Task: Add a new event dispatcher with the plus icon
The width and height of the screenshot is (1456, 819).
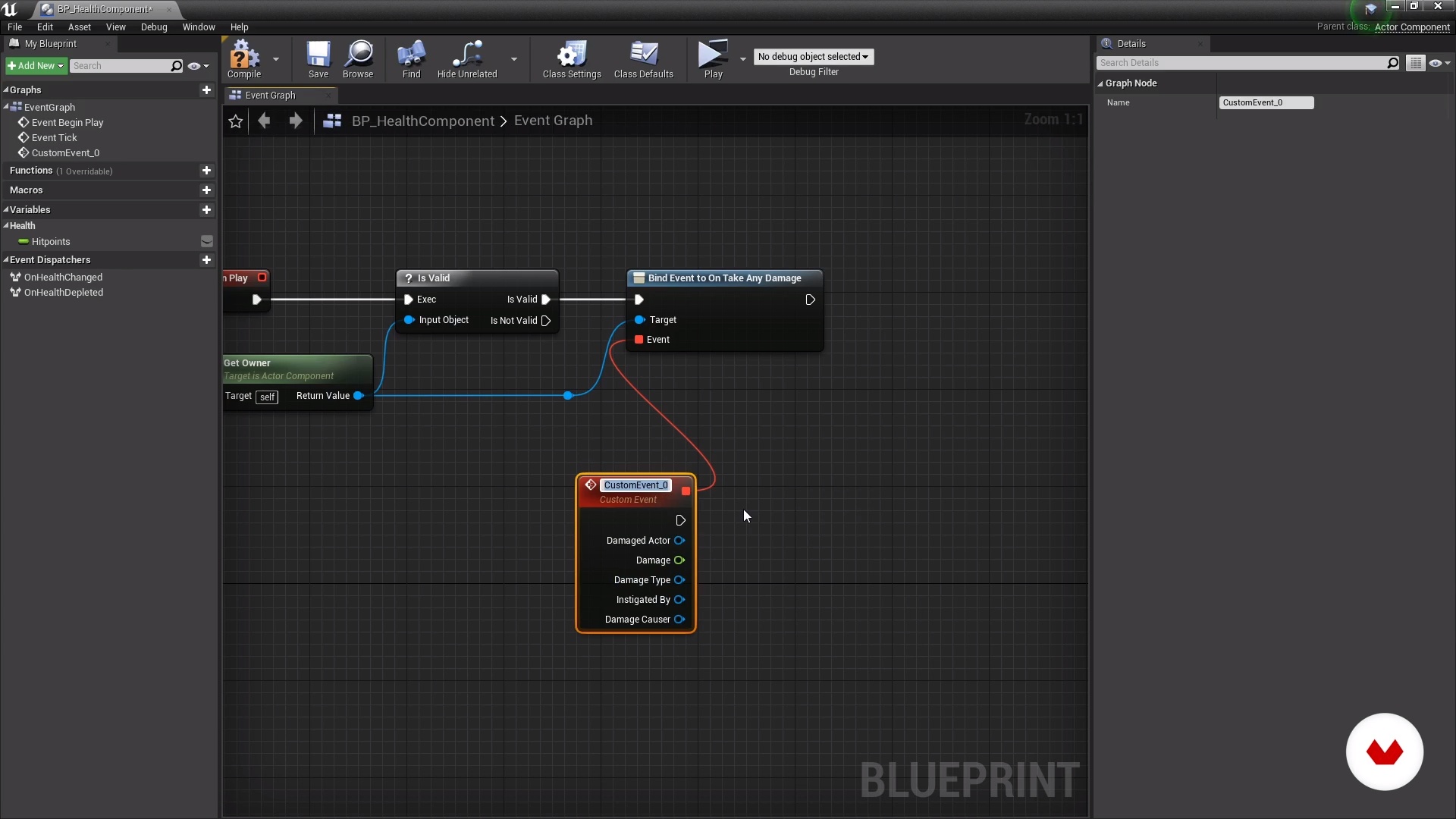Action: click(x=206, y=260)
